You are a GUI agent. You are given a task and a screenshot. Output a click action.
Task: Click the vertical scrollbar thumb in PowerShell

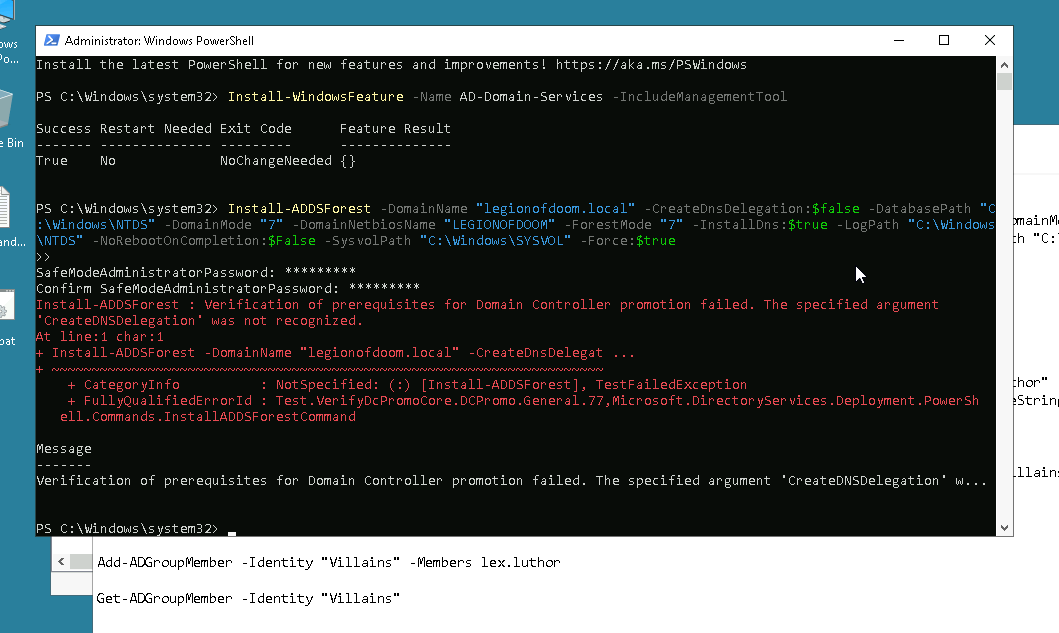(1004, 82)
